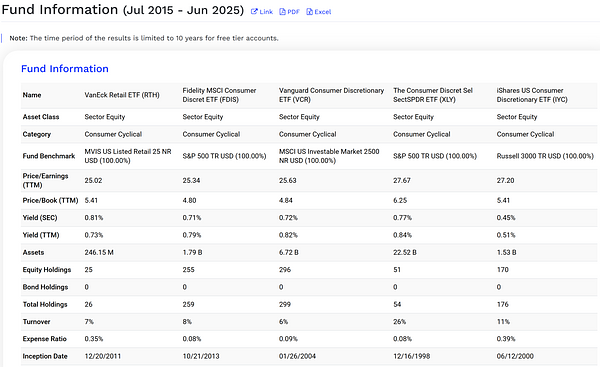This screenshot has width=600, height=367.
Task: Select the 0.51% Yield (TTM) value
Action: 506,235
